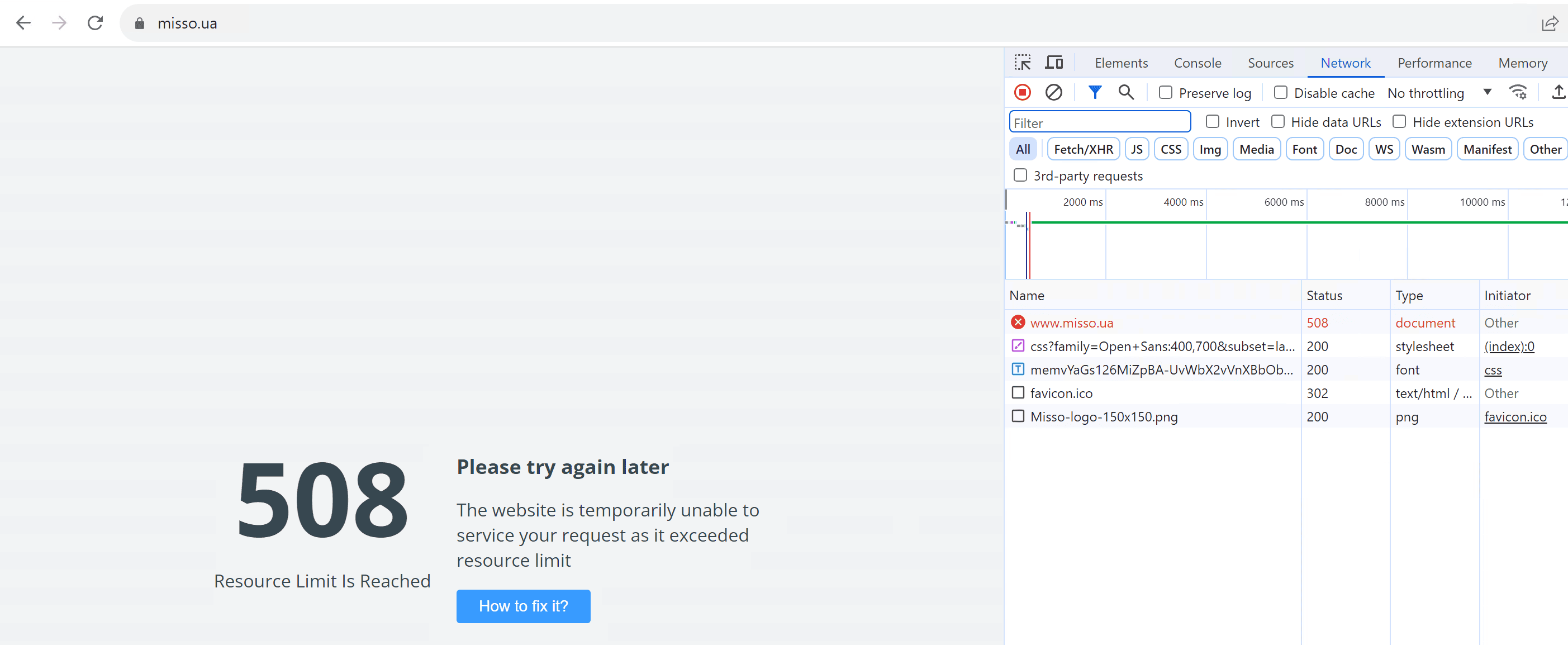The width and height of the screenshot is (1568, 645).
Task: Open network search magnifier
Action: pyautogui.click(x=1126, y=93)
